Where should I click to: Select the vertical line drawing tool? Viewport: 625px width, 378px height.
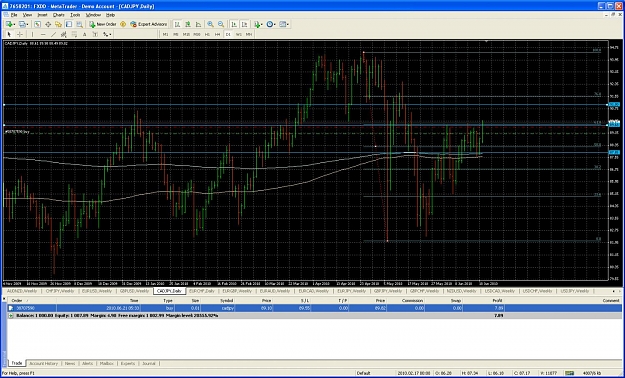tap(32, 34)
